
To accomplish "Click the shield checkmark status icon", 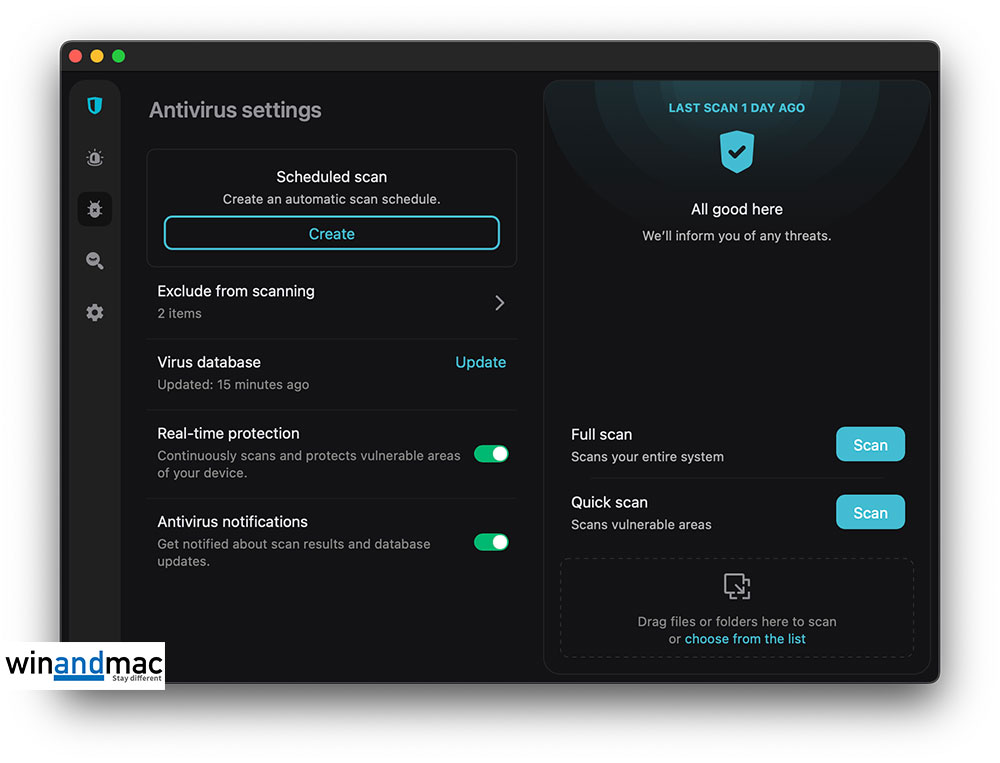I will [737, 152].
